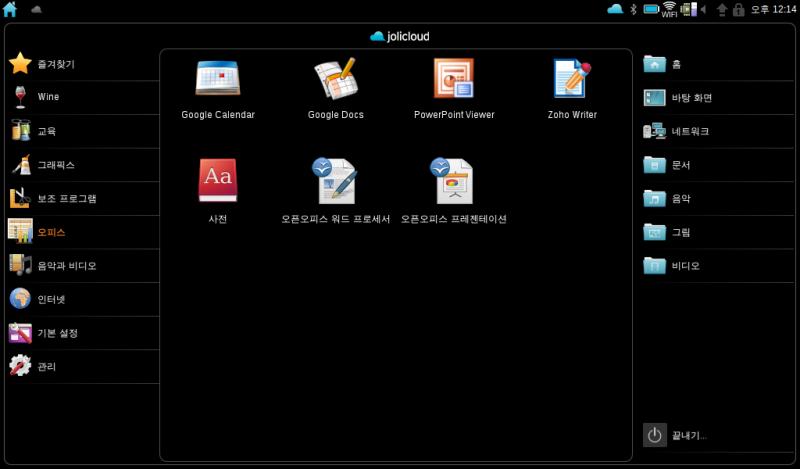Click the 기본 설정 preferences icon
The width and height of the screenshot is (800, 469).
click(20, 333)
